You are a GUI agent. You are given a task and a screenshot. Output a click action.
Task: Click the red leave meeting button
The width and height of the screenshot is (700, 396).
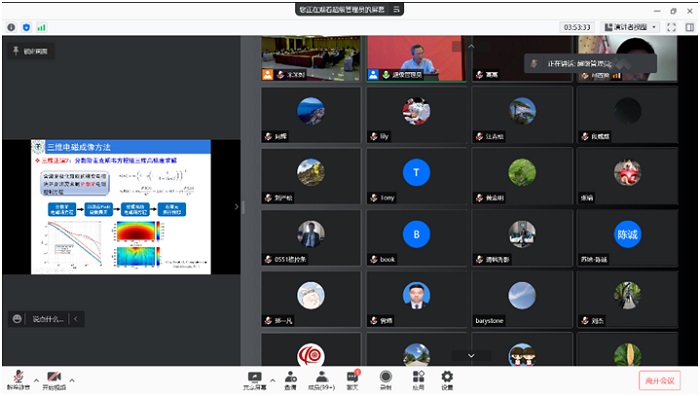pos(659,381)
